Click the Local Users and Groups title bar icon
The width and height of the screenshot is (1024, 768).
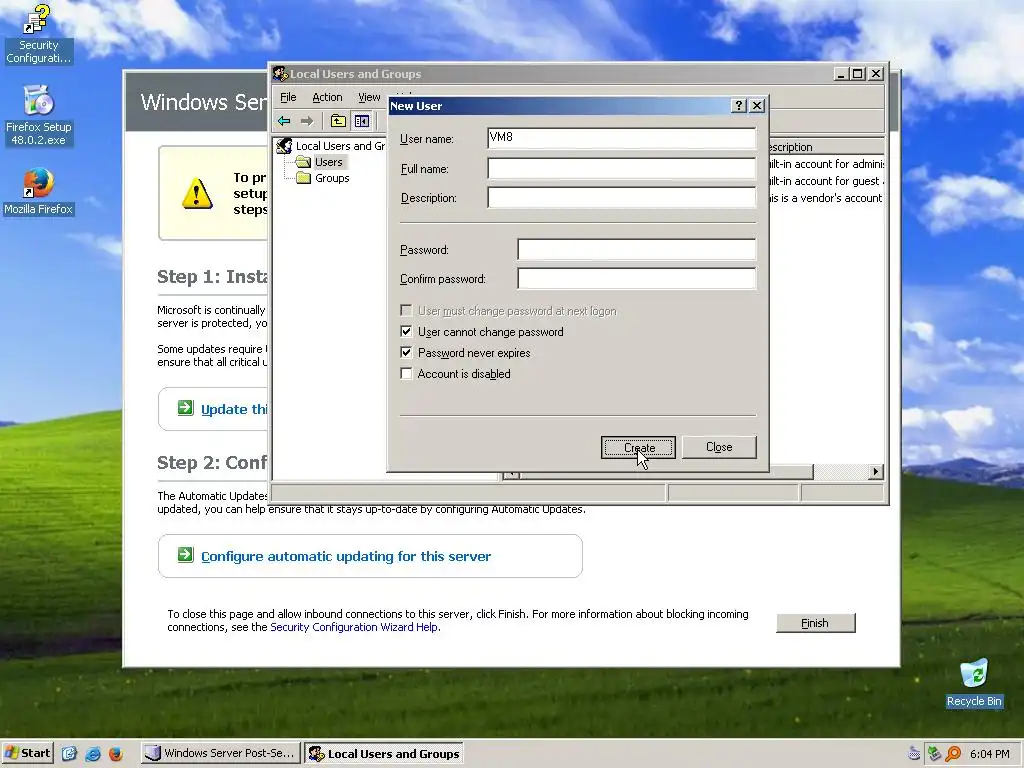pyautogui.click(x=280, y=74)
